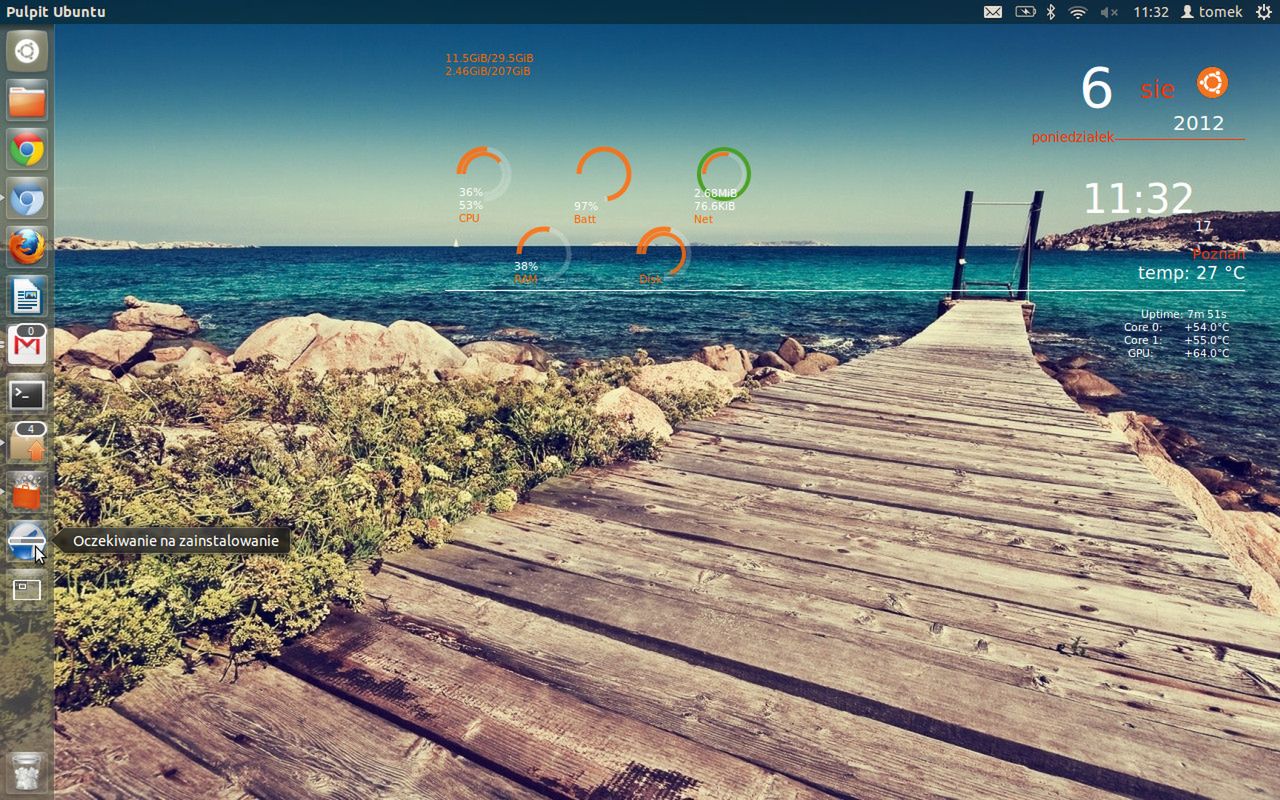
Task: Click the 97% Batt progress ring widget
Action: click(x=604, y=172)
